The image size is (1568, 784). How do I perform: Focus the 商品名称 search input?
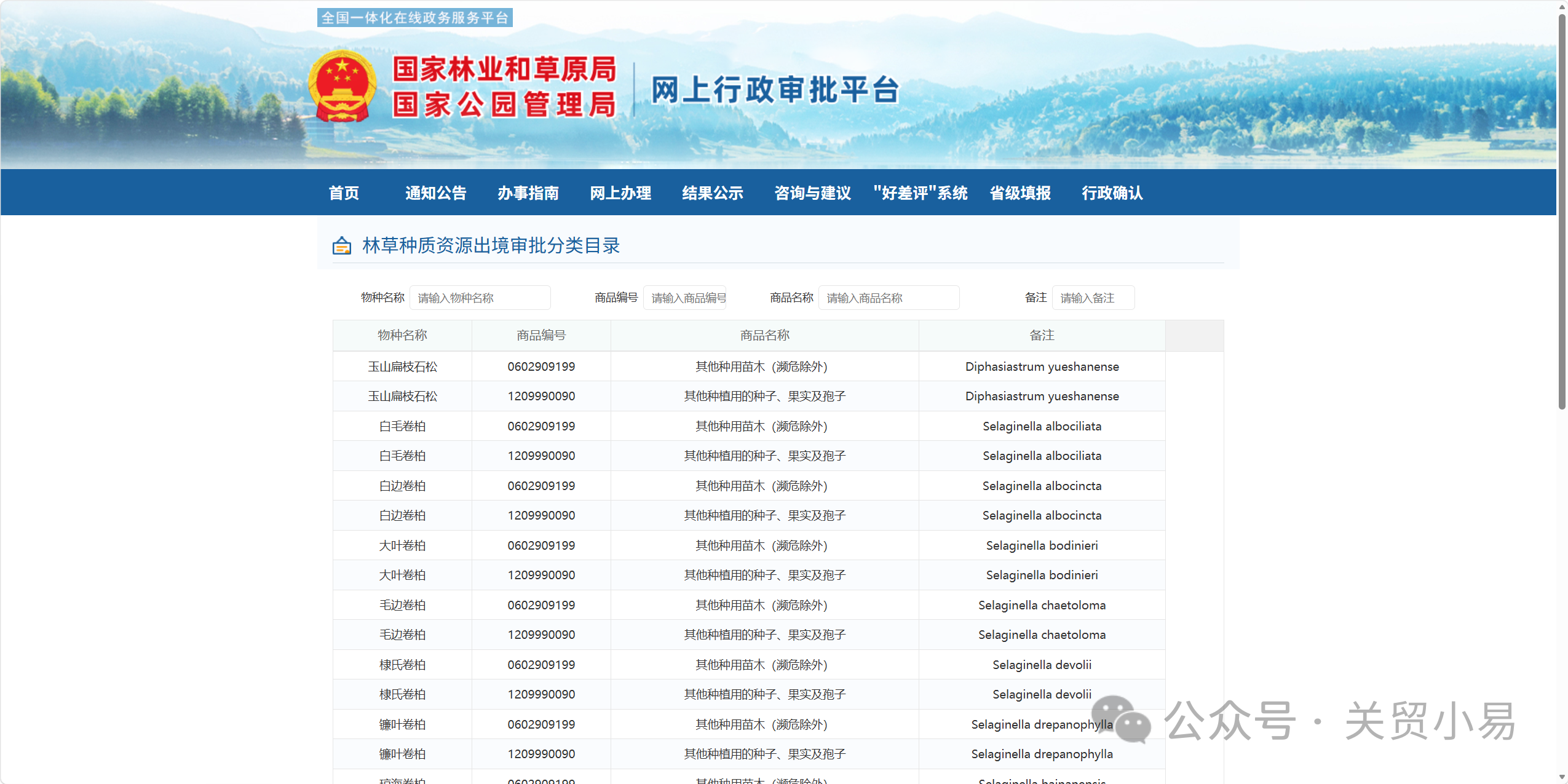[889, 298]
